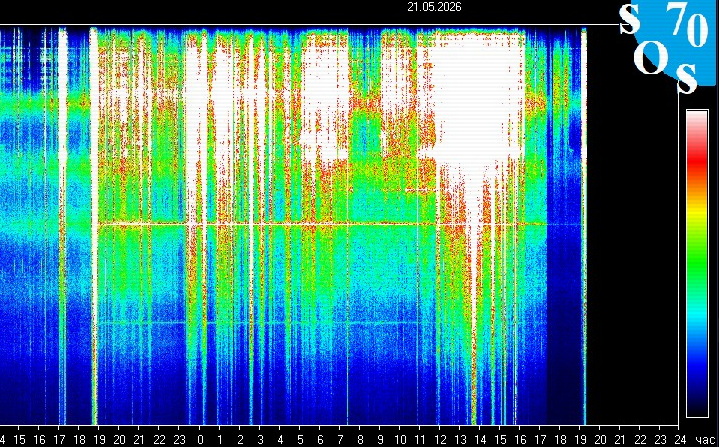
Task: Click the SOS 70 logo badge
Action: (x=669, y=45)
